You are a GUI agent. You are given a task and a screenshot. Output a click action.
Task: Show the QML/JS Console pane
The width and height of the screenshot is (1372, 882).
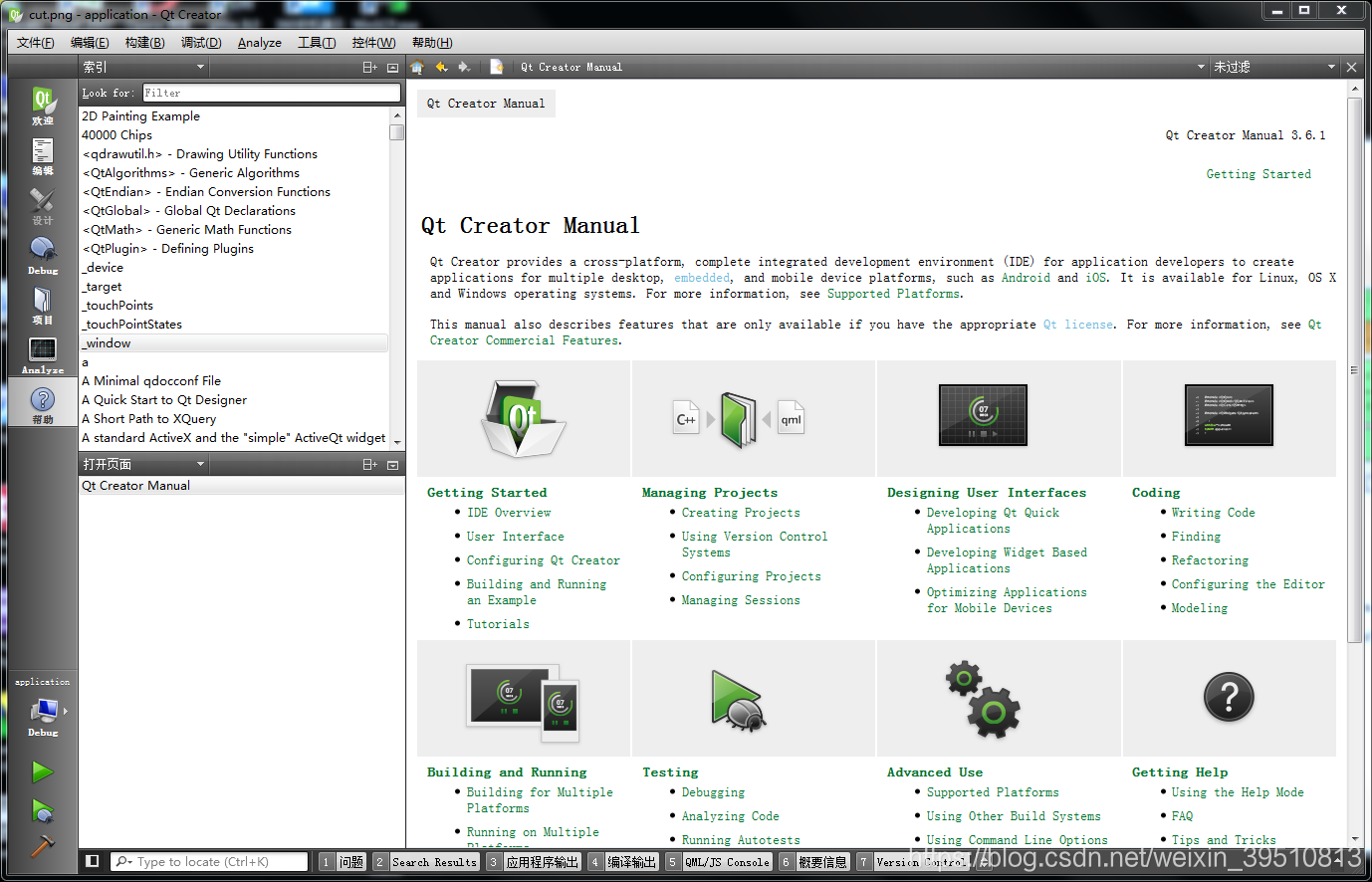click(719, 862)
